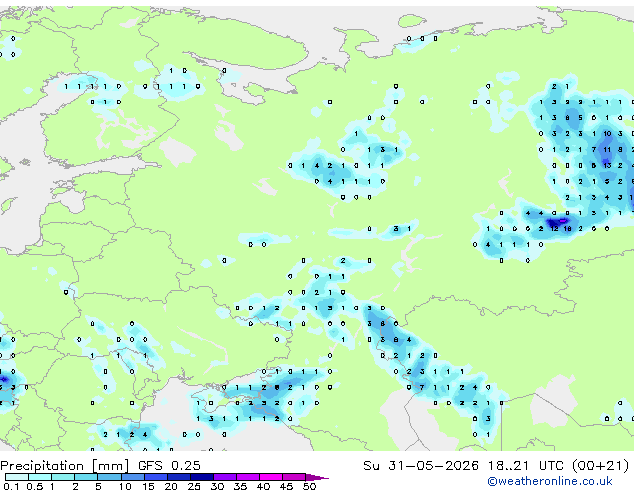Select the 'Su 31-05-2026 18..21 UTC (00+21)' date text
The width and height of the screenshot is (634, 490).
pos(496,466)
